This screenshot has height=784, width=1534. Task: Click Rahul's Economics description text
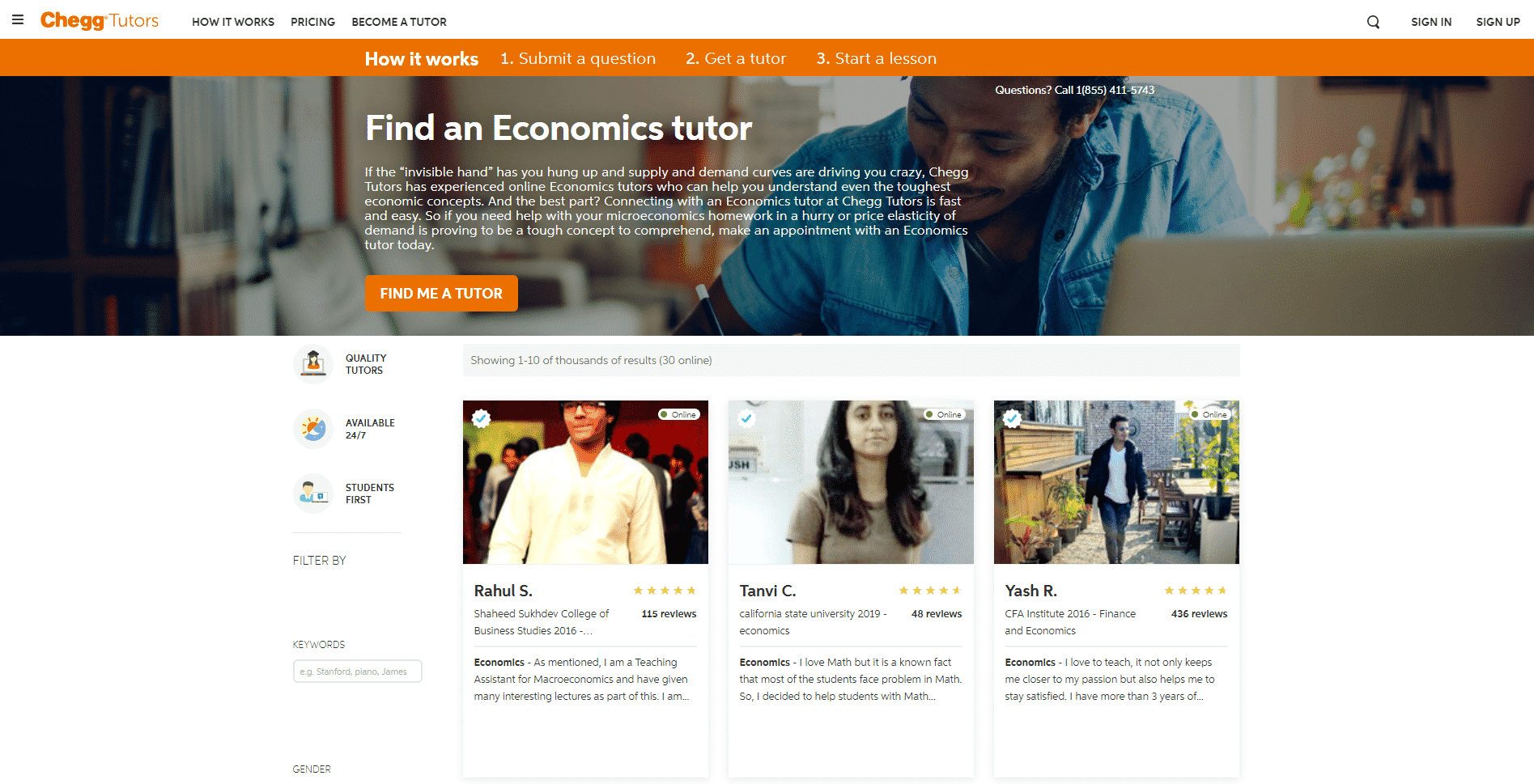tap(581, 680)
